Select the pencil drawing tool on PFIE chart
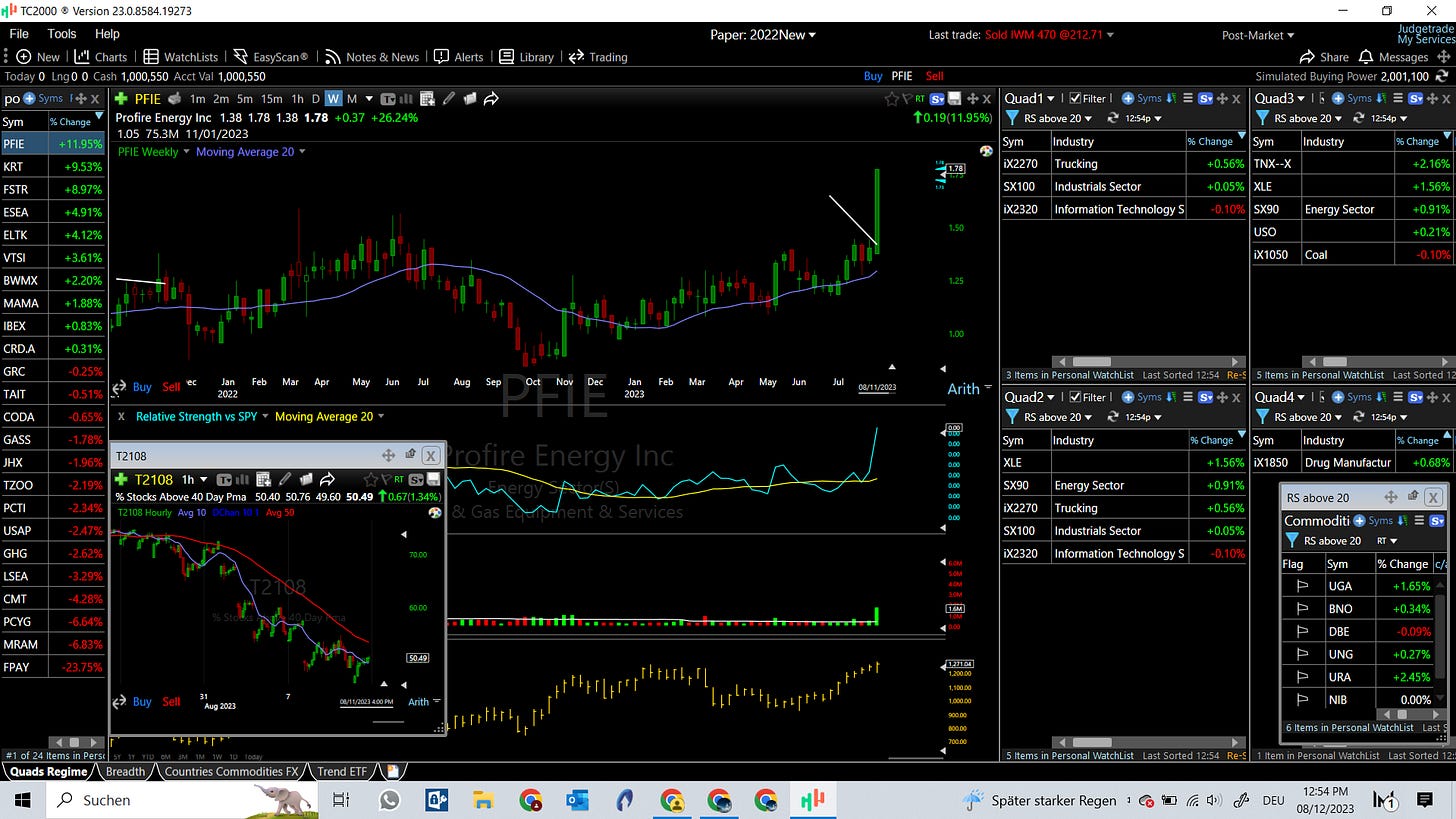1456x819 pixels. [x=449, y=98]
